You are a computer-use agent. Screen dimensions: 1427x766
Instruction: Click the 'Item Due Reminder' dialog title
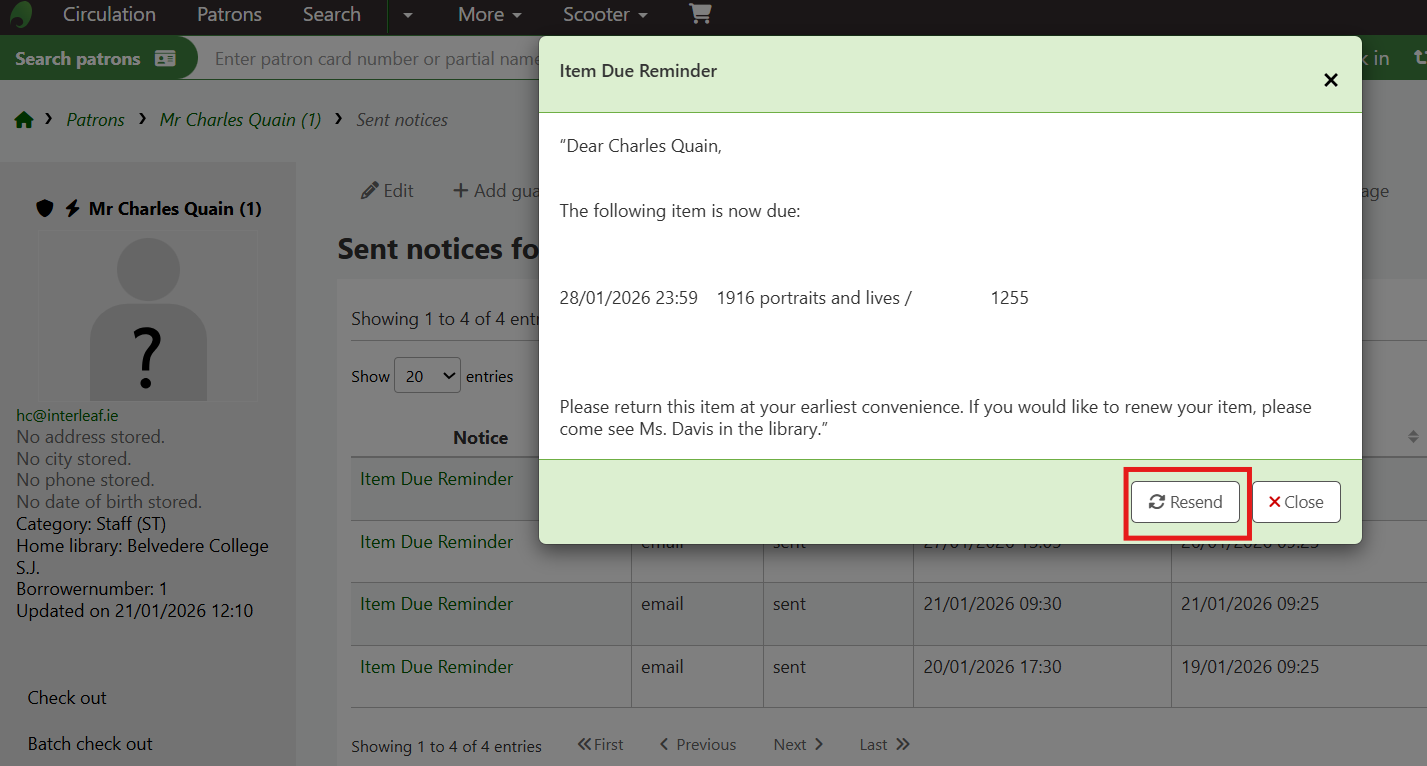[638, 71]
